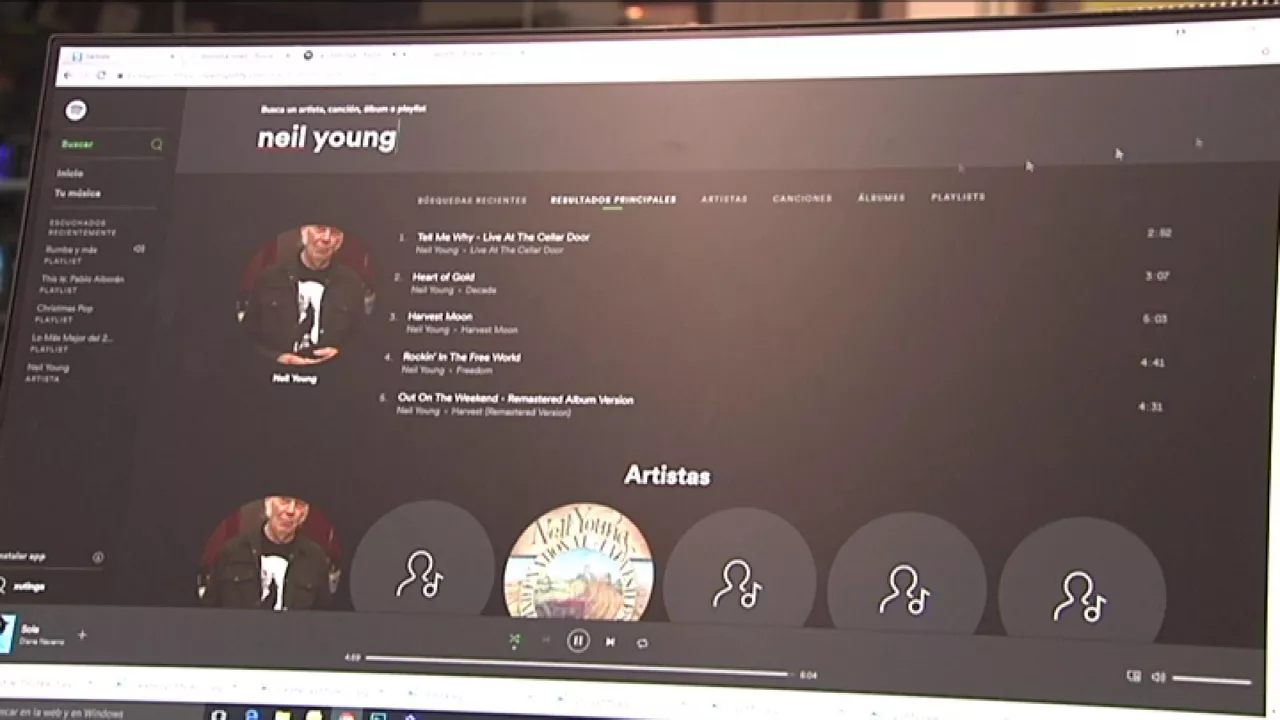
Task: Open Tu música in the sidebar
Action: click(77, 193)
